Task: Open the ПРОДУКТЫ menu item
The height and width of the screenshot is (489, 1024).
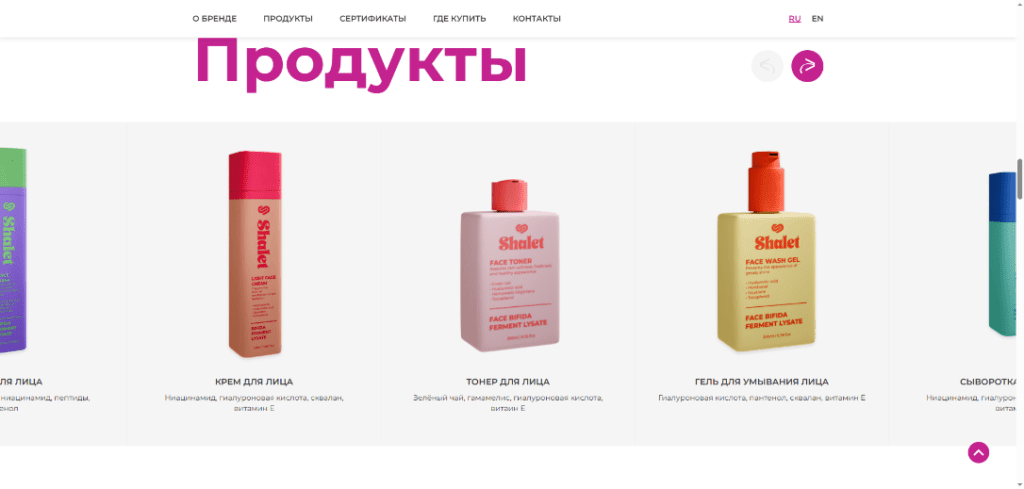Action: point(288,19)
